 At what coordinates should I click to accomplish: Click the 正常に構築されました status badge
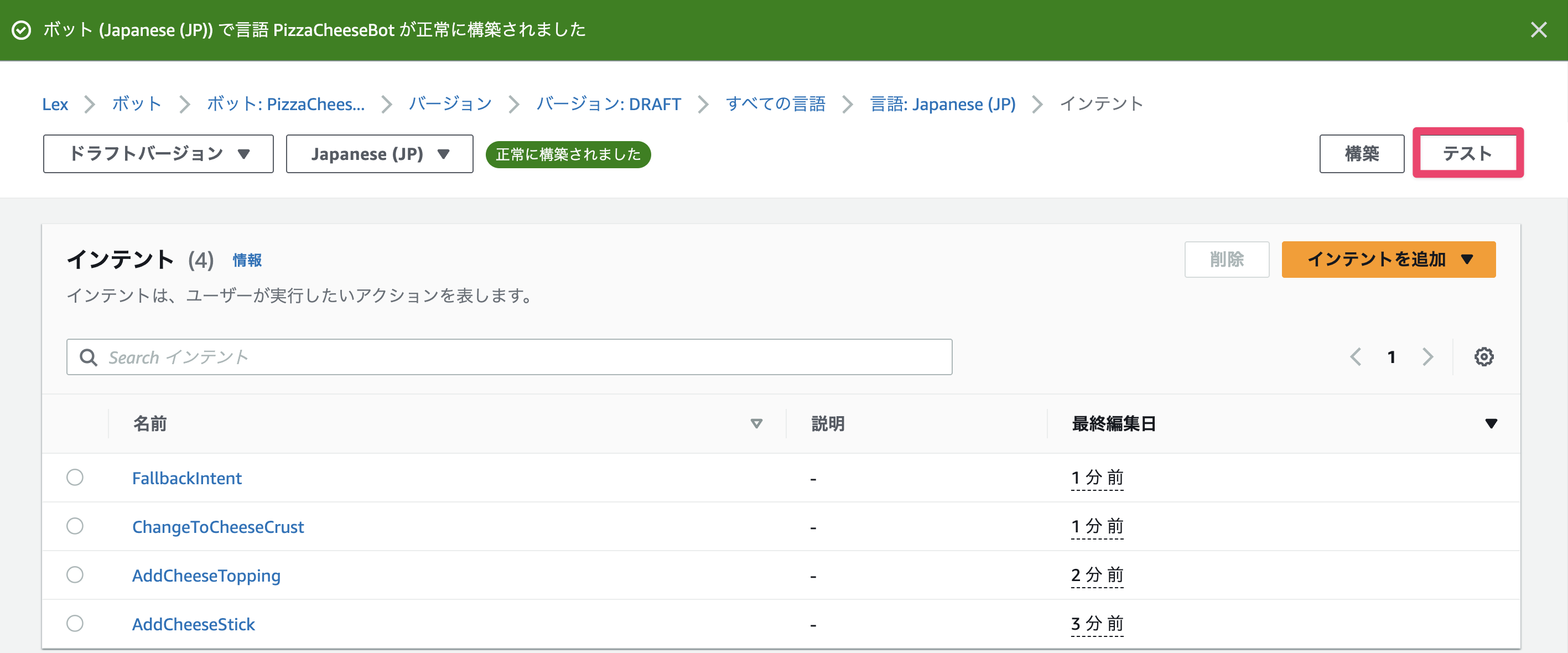click(x=567, y=154)
